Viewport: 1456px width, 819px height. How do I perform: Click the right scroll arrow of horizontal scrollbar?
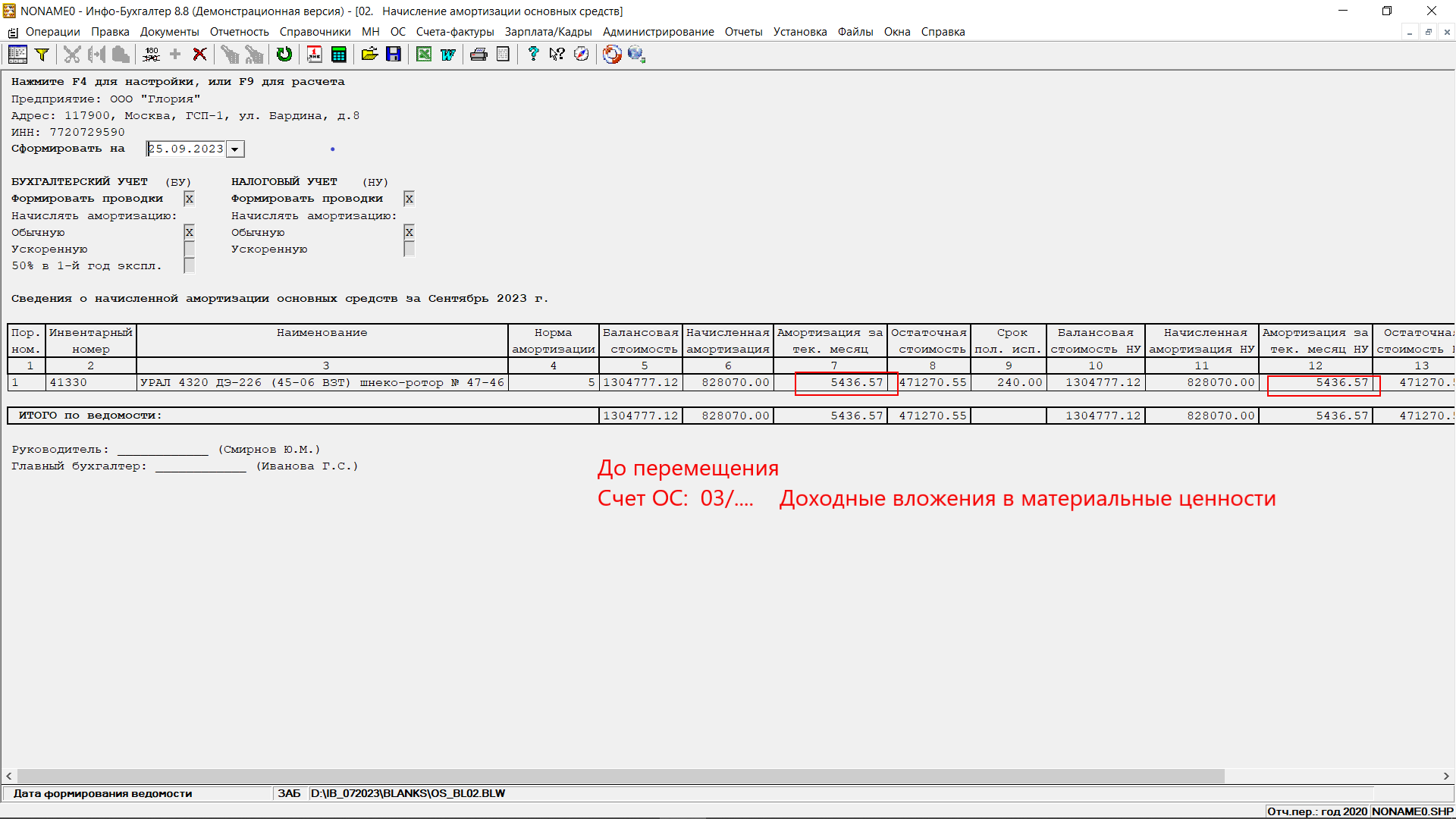(x=1446, y=776)
